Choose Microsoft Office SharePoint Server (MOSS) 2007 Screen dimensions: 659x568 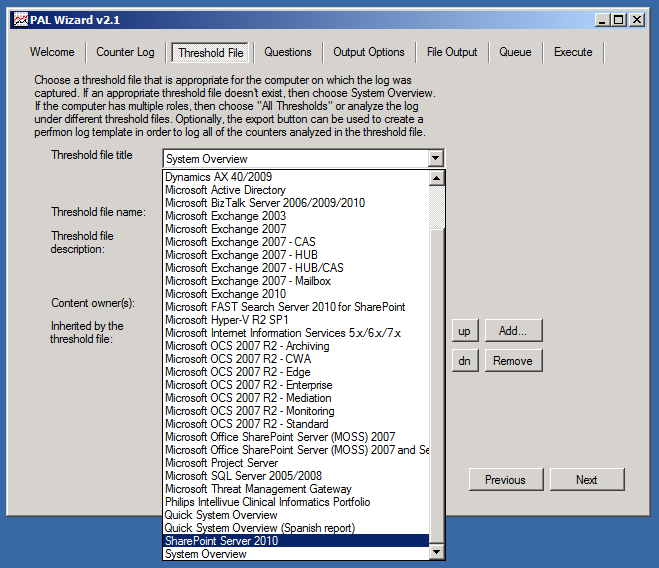[x=296, y=437]
